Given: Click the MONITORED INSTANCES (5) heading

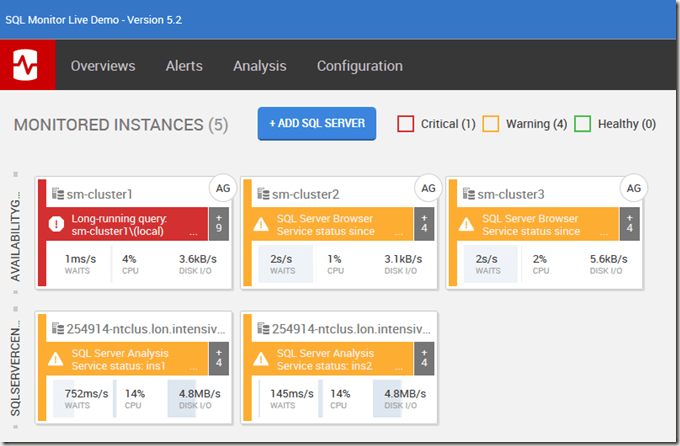Looking at the screenshot, I should (121, 125).
